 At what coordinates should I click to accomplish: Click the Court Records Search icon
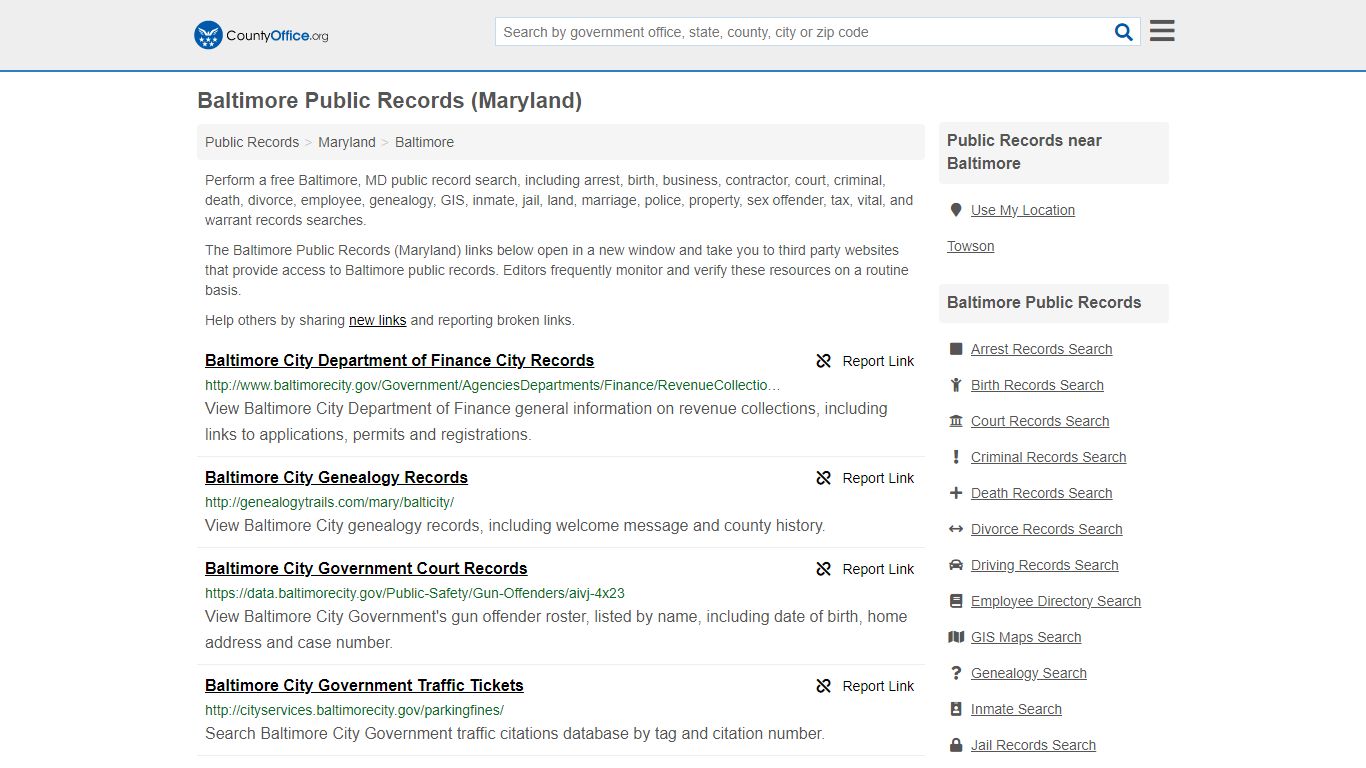click(956, 421)
